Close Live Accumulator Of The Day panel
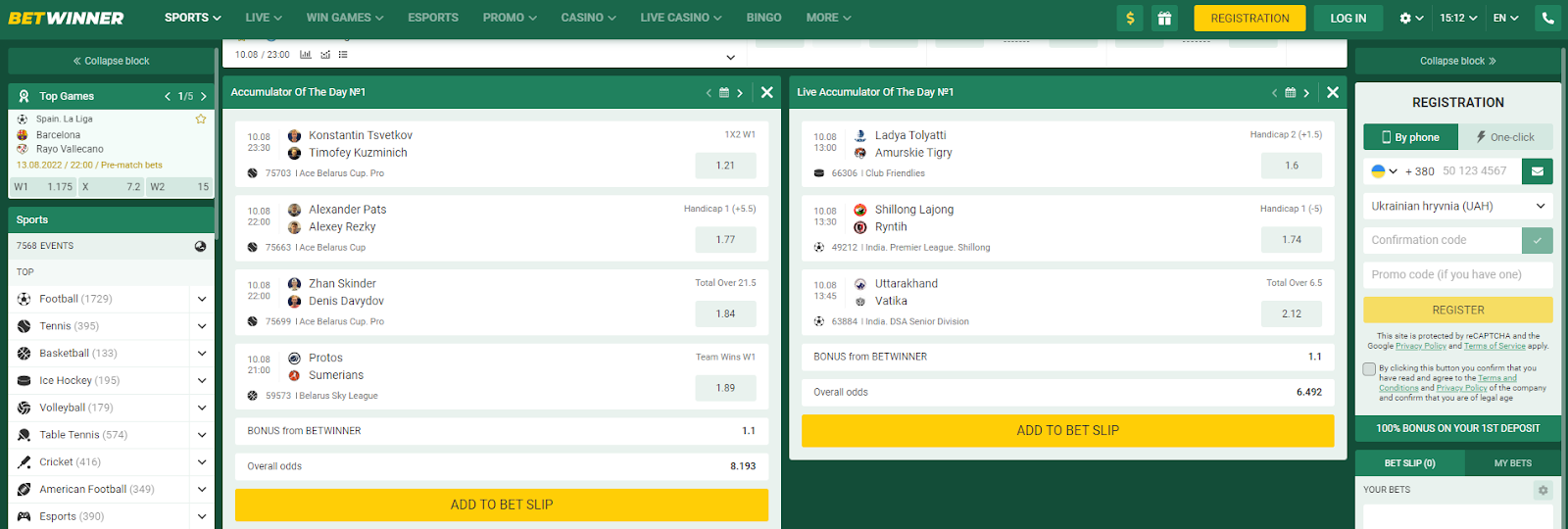 (1333, 92)
